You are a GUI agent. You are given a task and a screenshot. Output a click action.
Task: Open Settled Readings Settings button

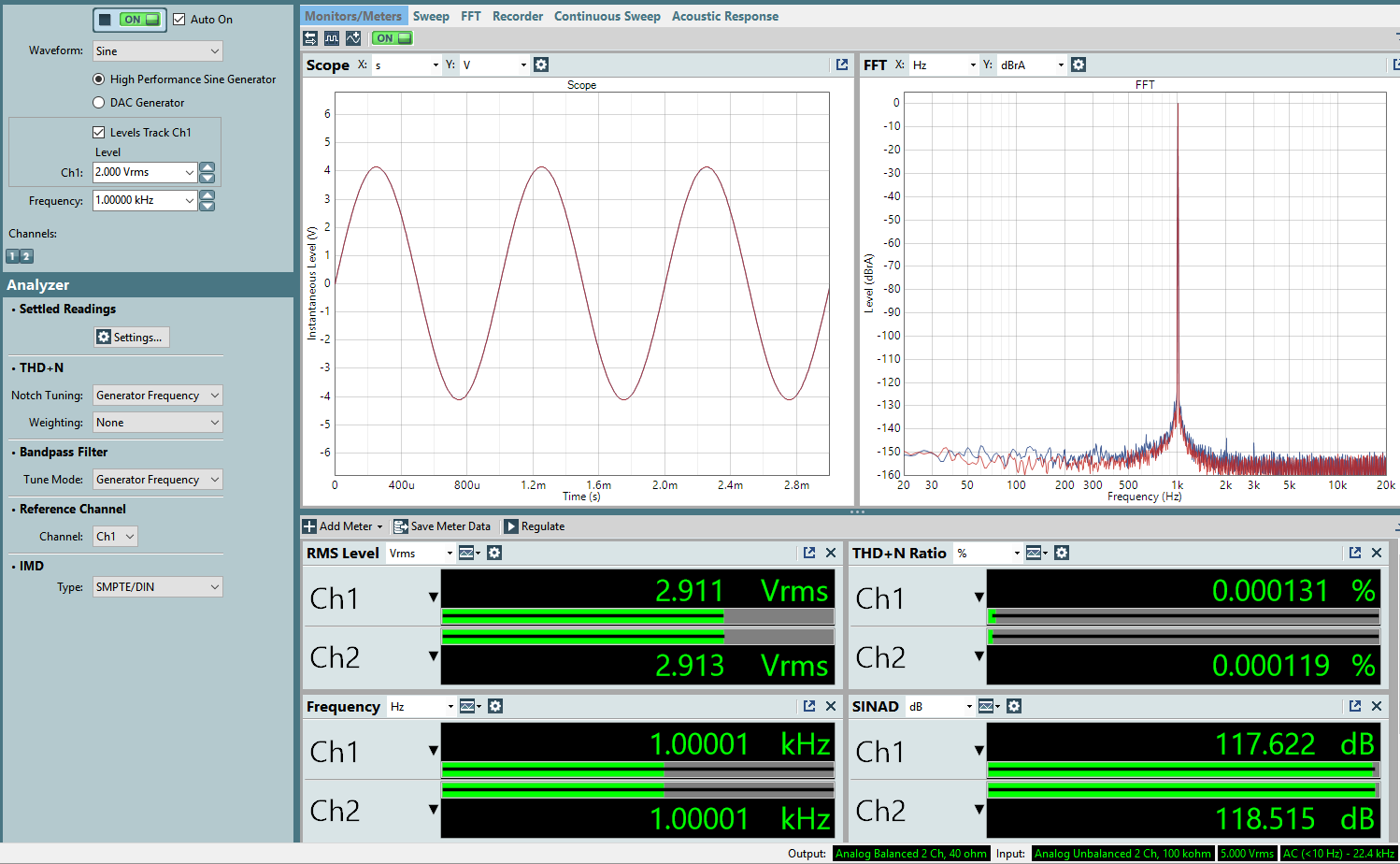coord(132,338)
